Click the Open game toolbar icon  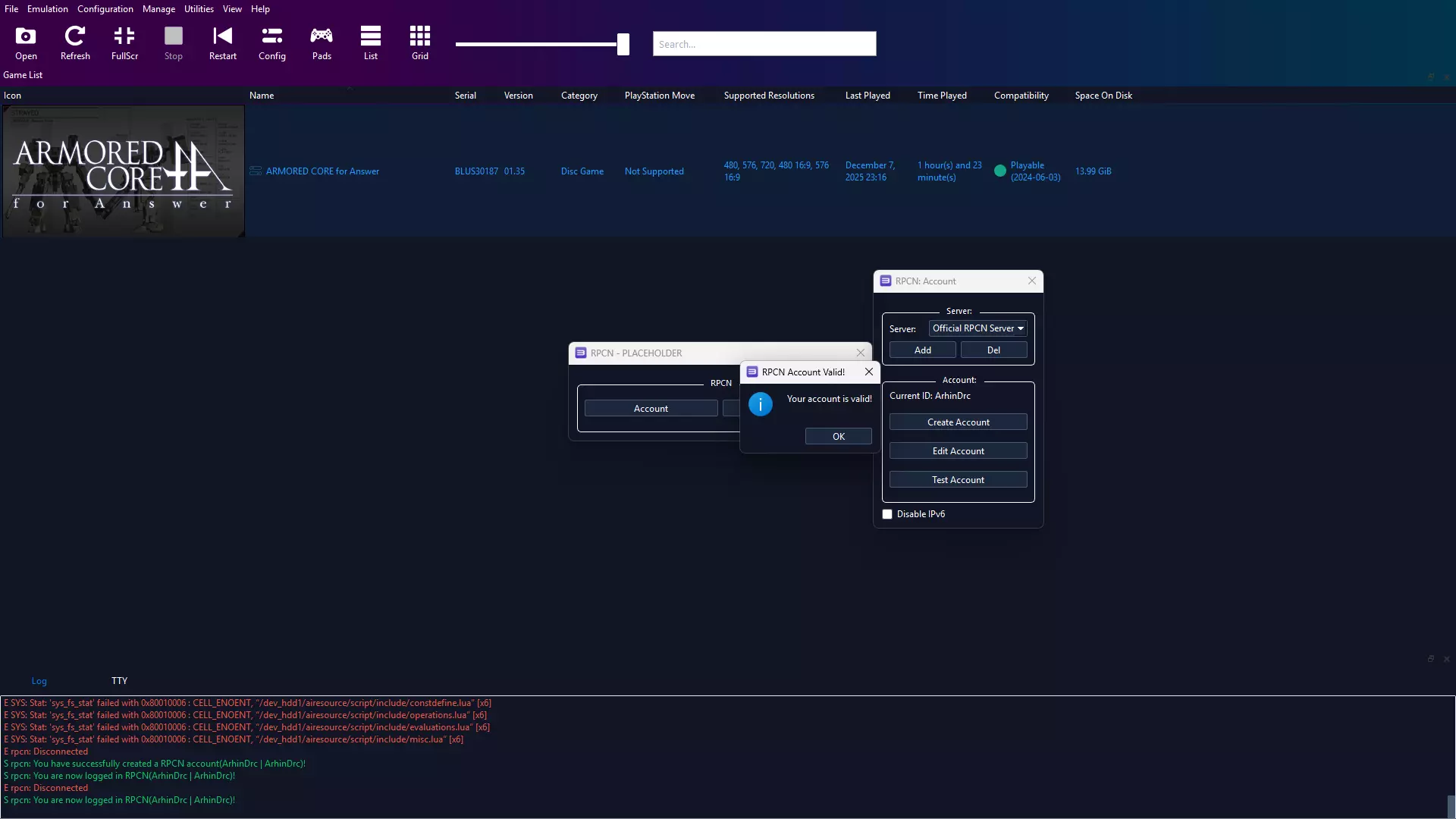[x=26, y=43]
